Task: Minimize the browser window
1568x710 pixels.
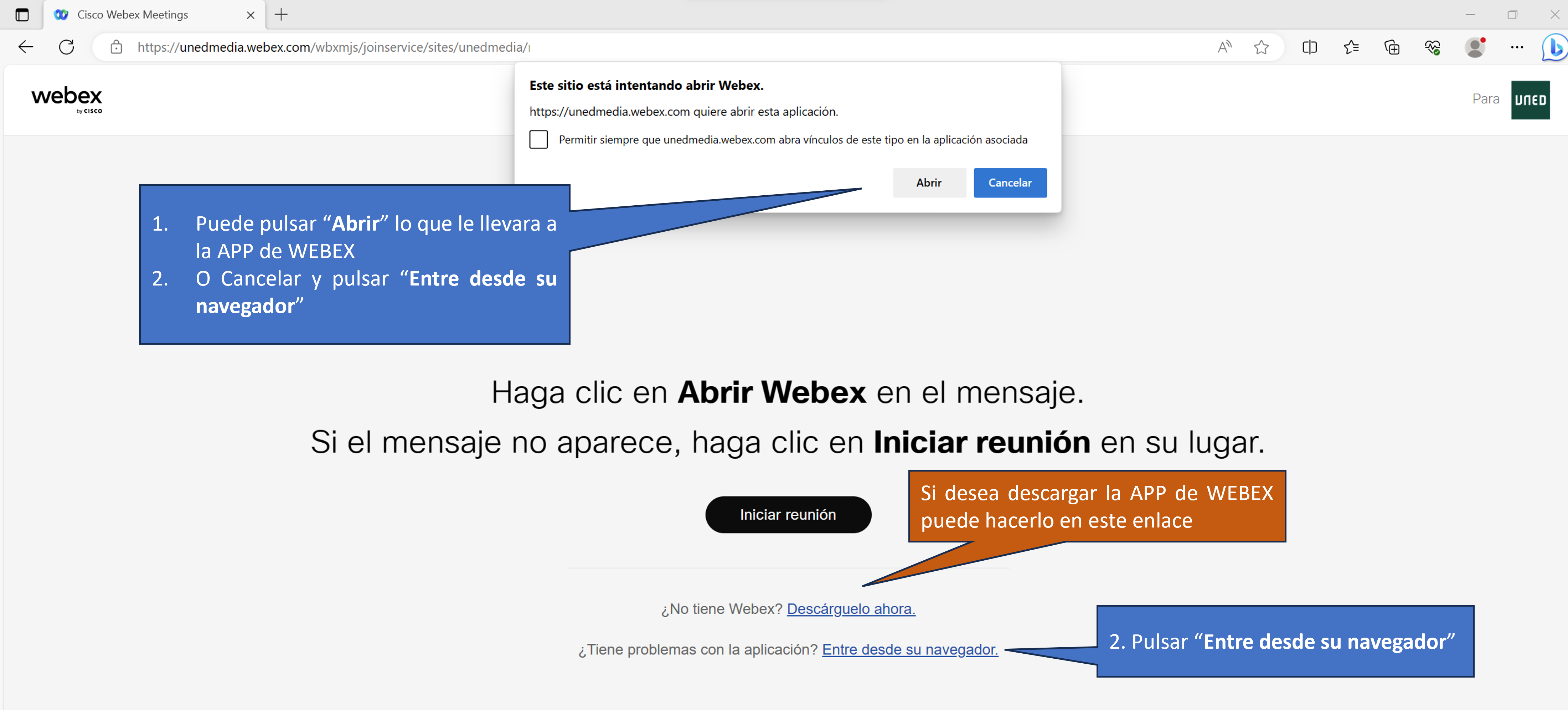Action: 1470,15
